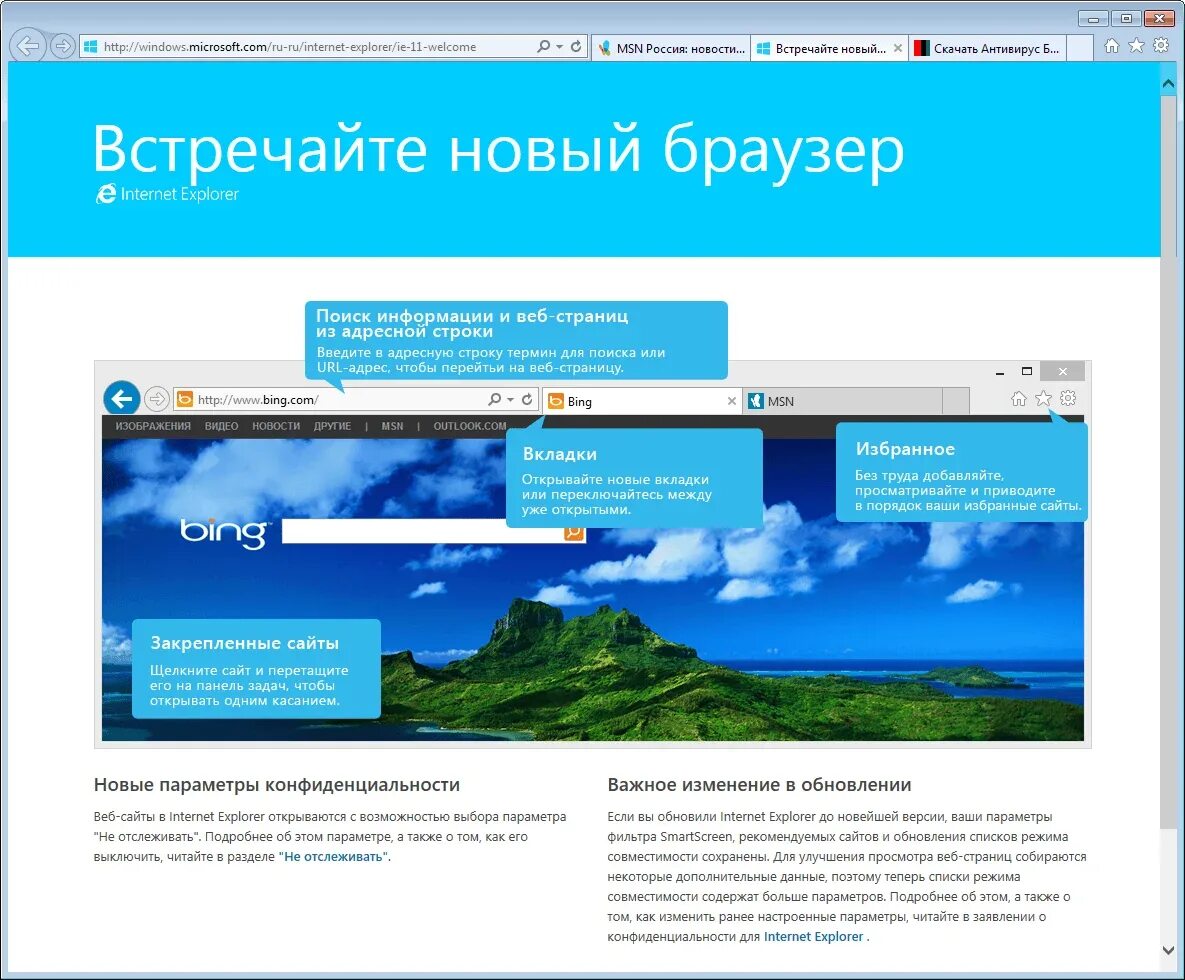
Task: Click OUTLOOK.COM in the Bing navigation bar
Action: (x=469, y=426)
